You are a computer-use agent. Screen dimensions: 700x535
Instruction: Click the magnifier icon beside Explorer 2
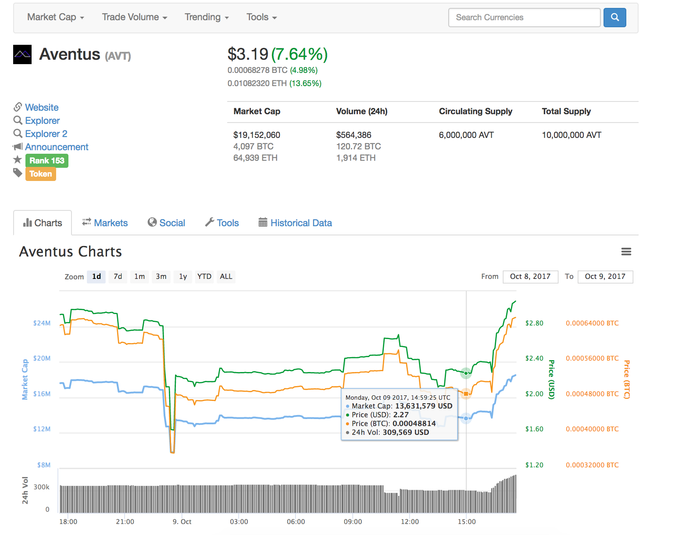tap(18, 134)
